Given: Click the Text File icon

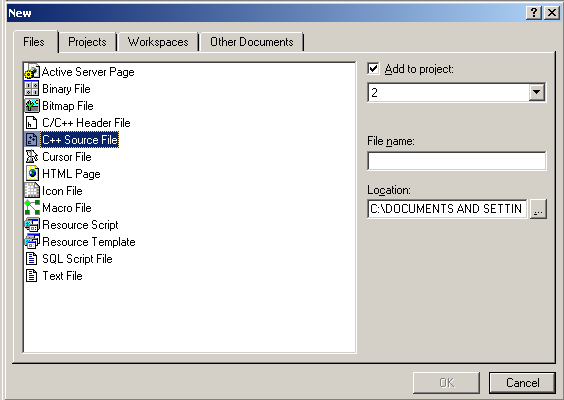Looking at the screenshot, I should pos(32,276).
